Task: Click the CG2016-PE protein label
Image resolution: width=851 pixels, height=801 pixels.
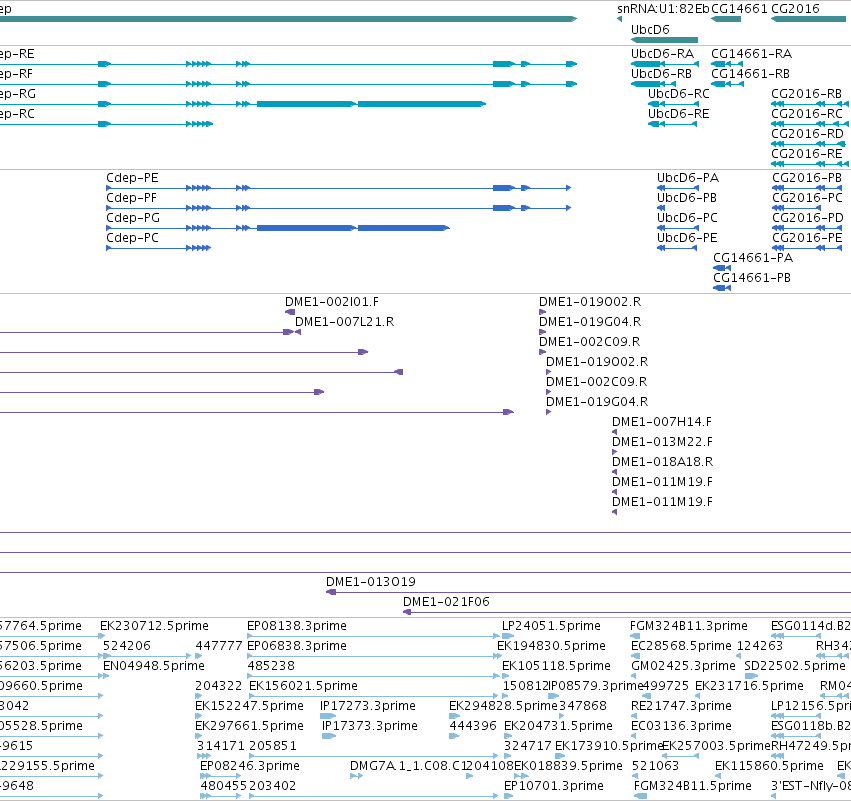Action: click(807, 238)
